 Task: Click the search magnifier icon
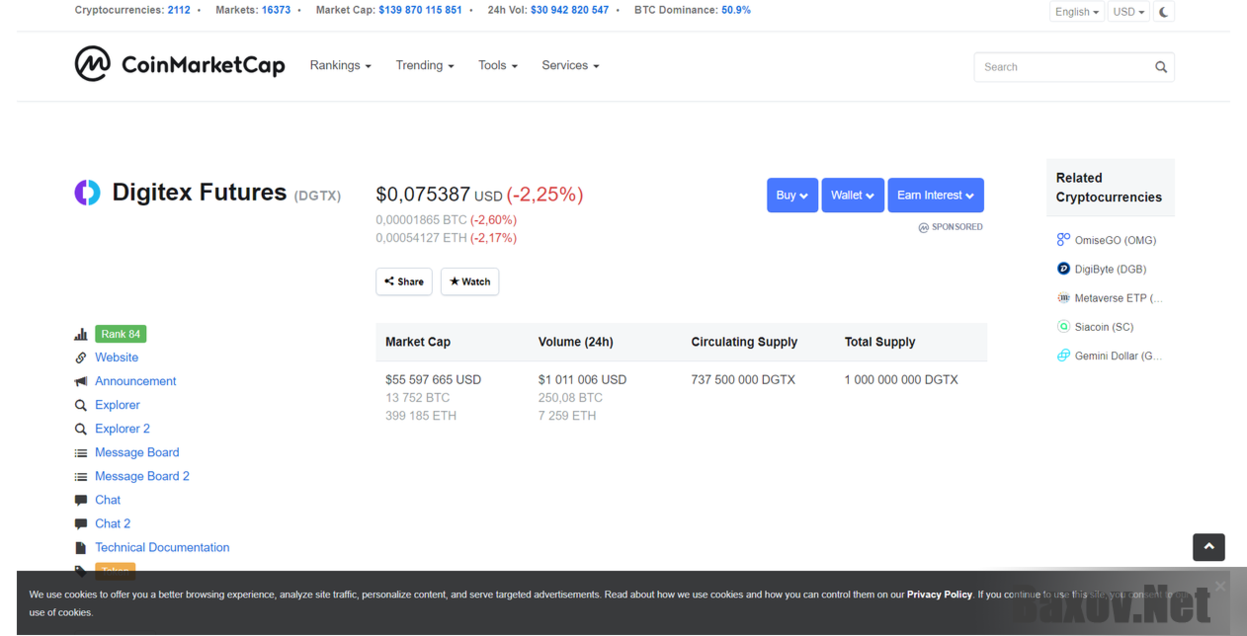(x=1161, y=67)
